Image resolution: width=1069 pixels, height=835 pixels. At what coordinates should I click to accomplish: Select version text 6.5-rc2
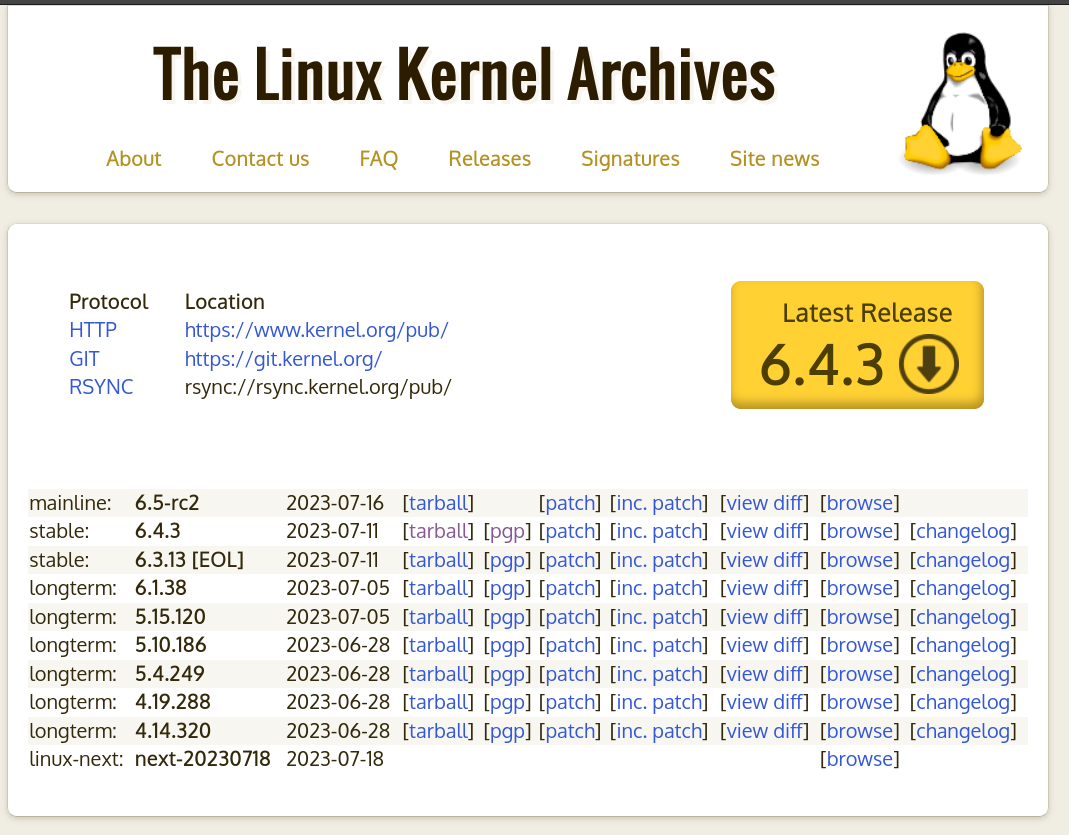click(167, 503)
